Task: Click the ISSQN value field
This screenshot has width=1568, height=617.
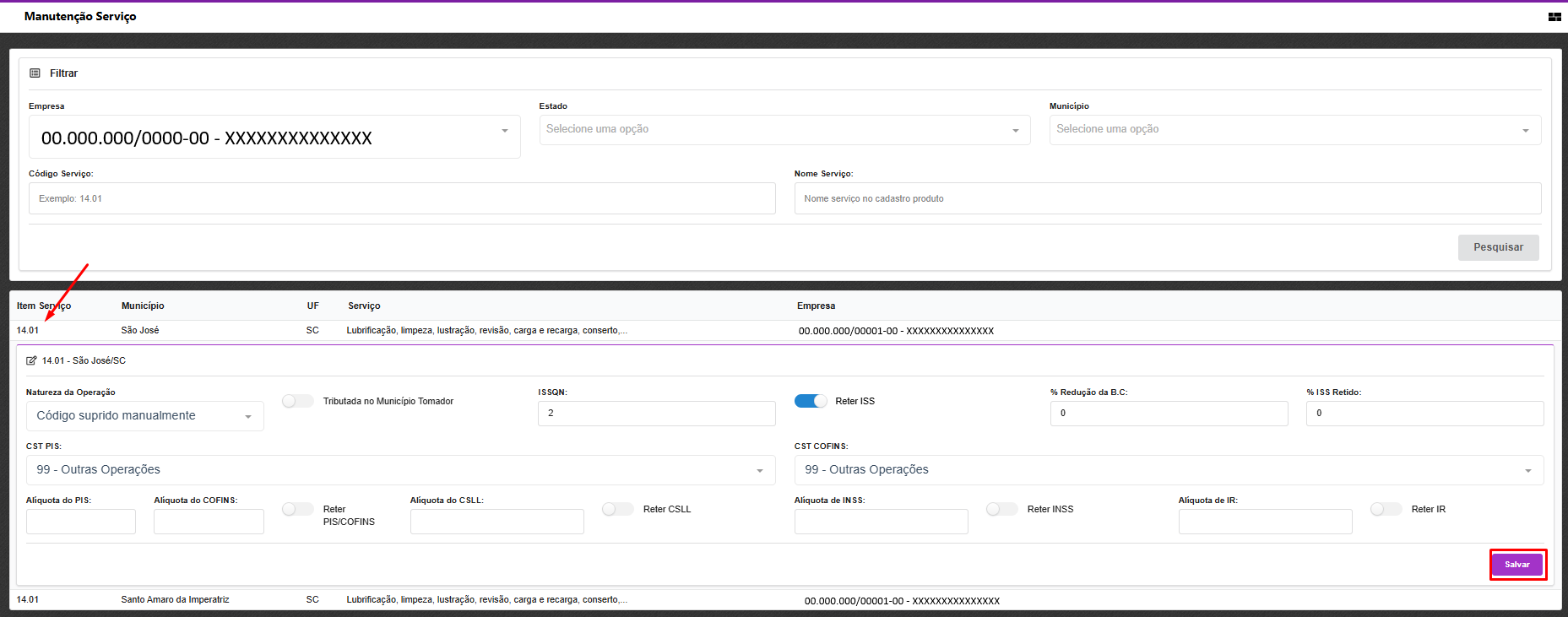Action: (656, 414)
